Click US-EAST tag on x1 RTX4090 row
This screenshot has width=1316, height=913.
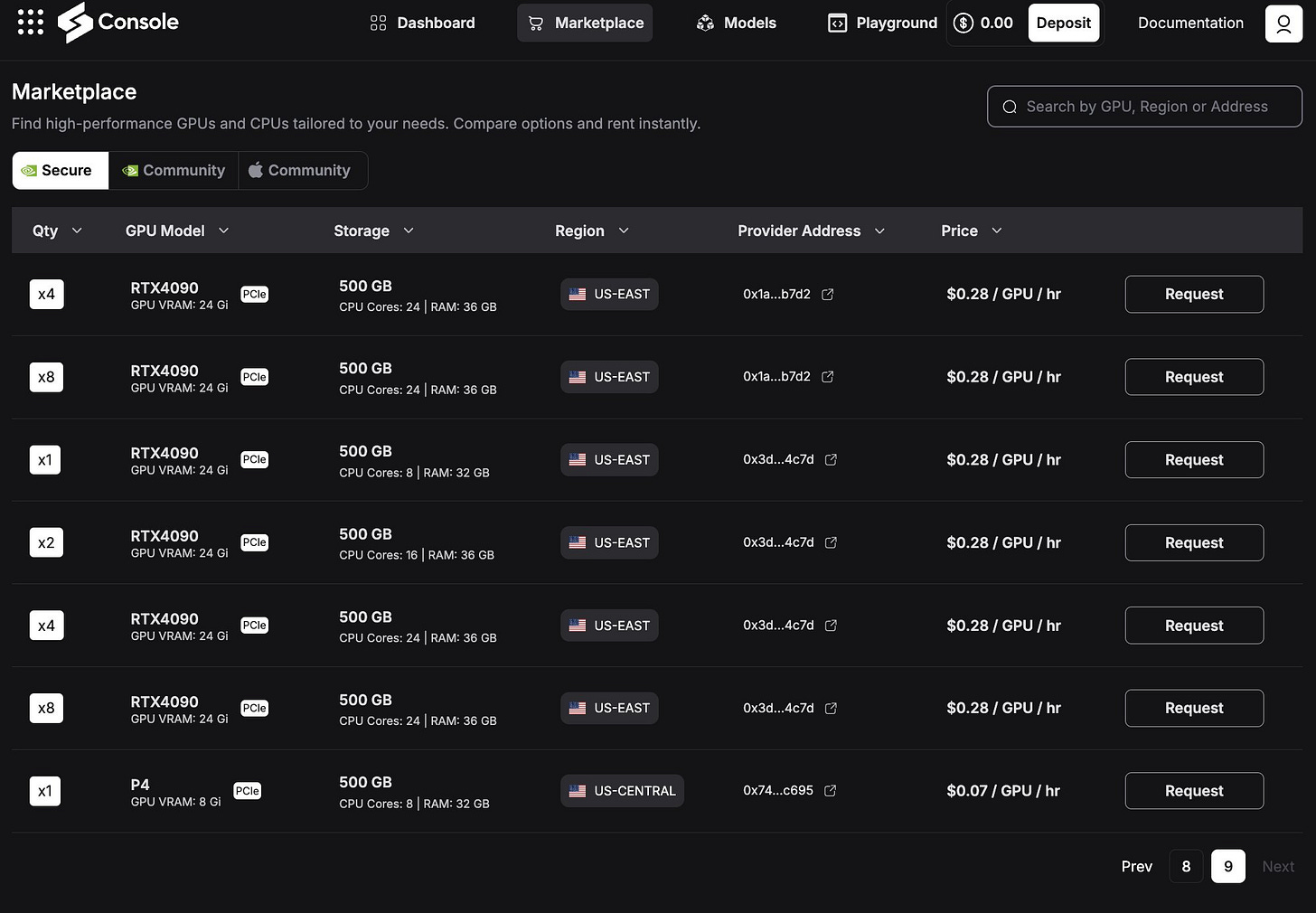pyautogui.click(x=609, y=460)
